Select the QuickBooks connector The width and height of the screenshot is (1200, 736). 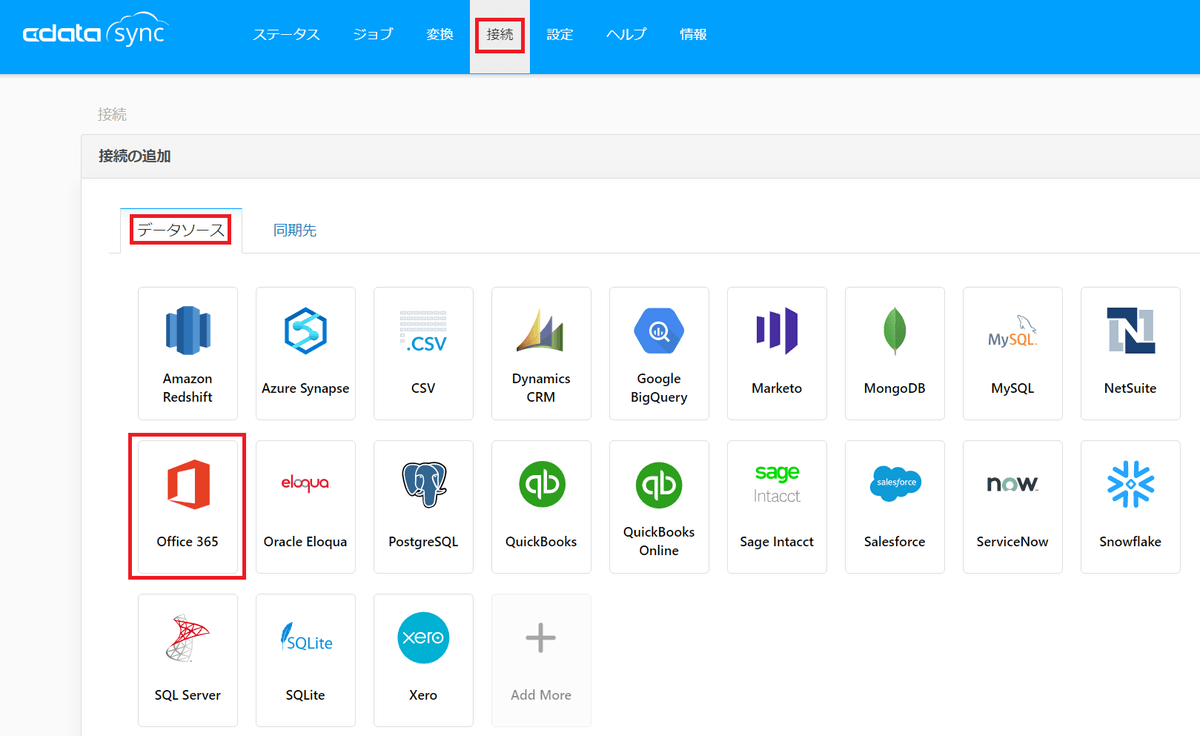(541, 507)
